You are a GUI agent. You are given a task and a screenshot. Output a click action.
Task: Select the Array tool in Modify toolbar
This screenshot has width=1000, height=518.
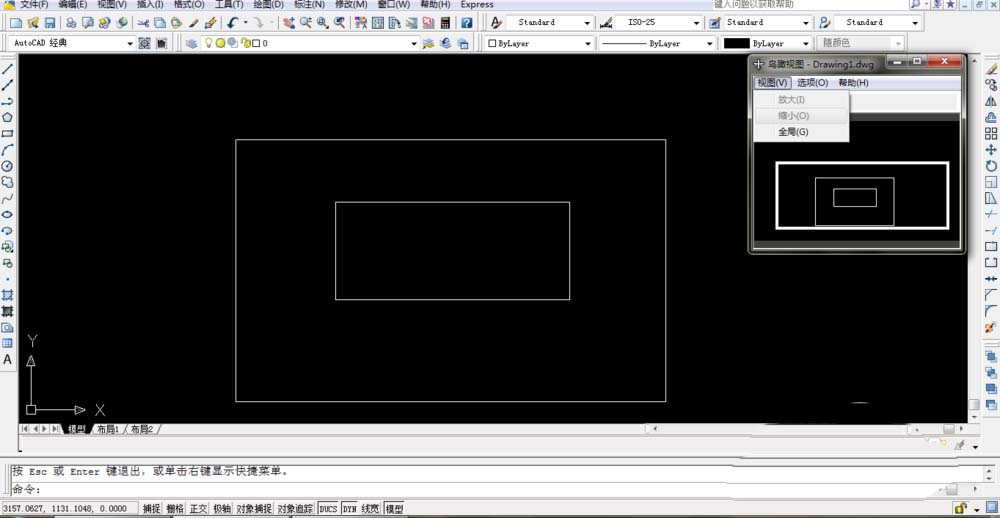pyautogui.click(x=990, y=133)
